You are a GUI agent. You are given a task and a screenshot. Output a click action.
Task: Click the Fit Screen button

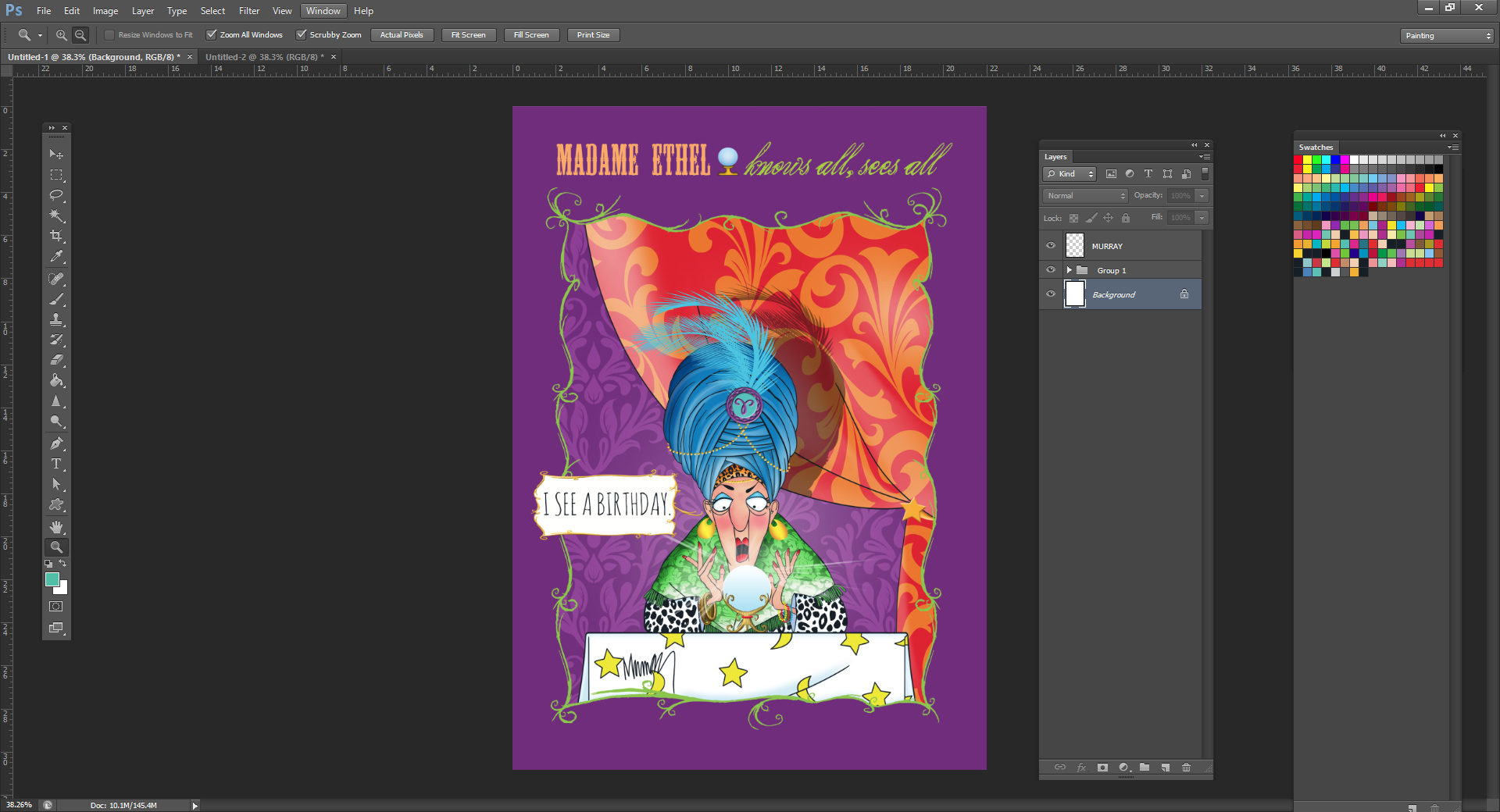pos(468,35)
